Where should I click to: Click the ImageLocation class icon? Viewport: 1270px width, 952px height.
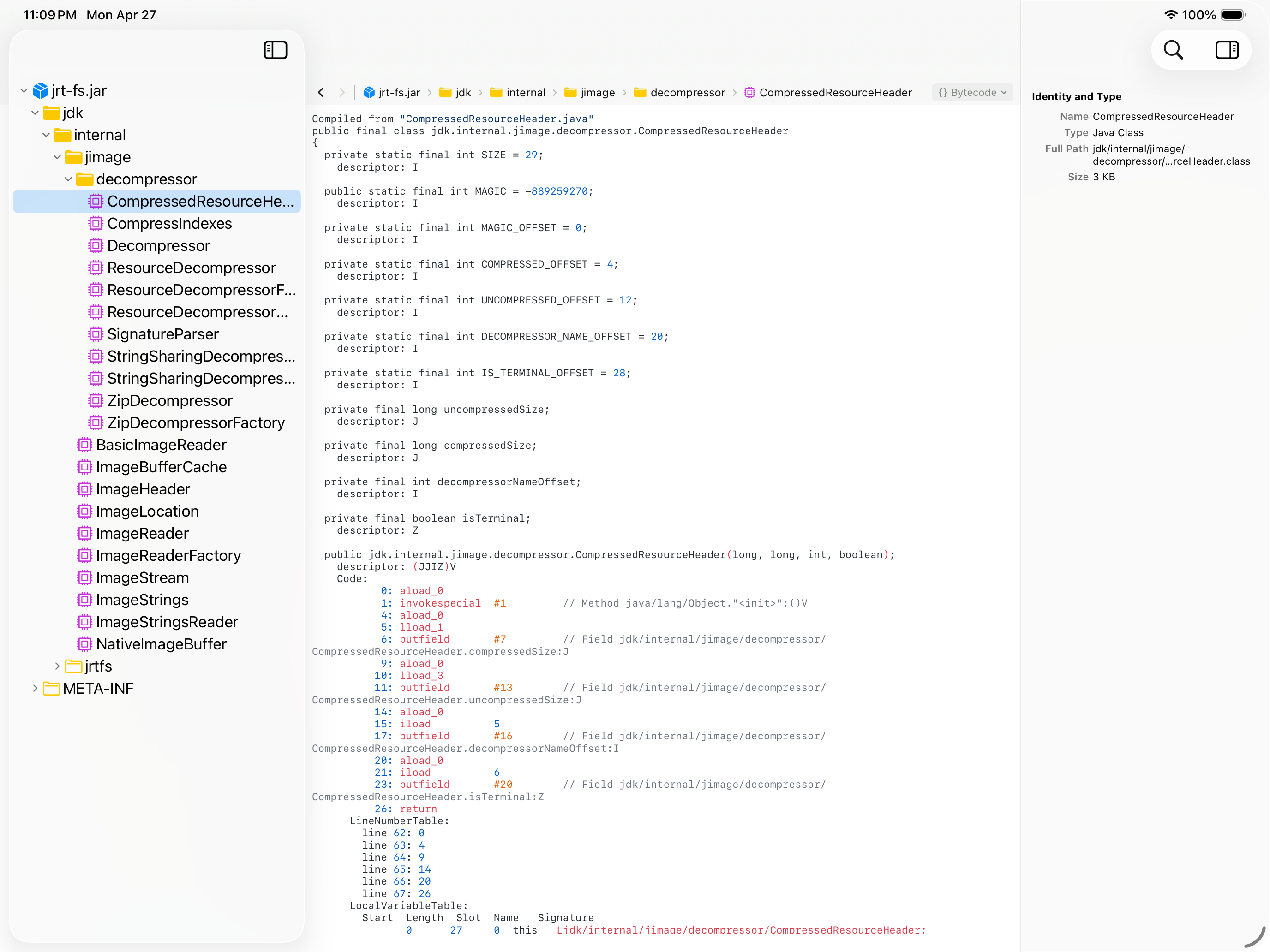coord(84,512)
